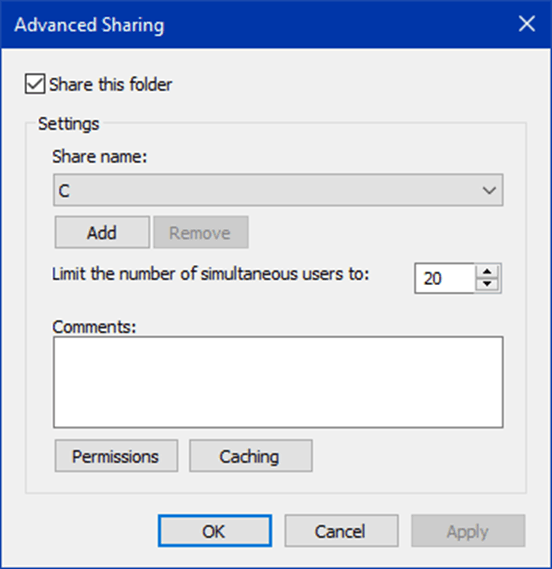Click inside the Comments text area
The height and width of the screenshot is (569, 552).
pos(278,382)
